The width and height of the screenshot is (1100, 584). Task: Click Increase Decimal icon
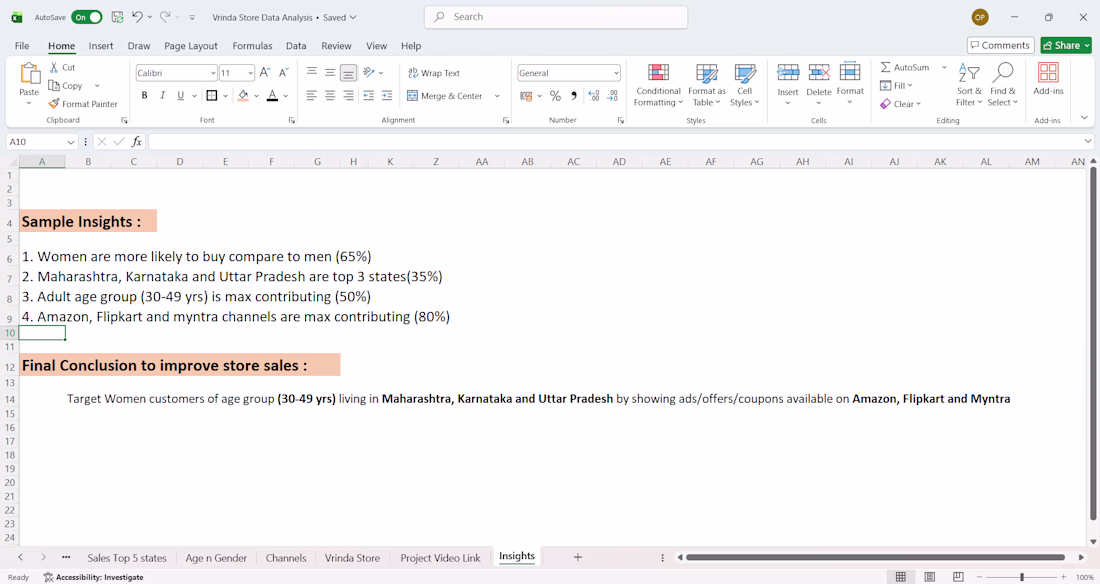click(x=593, y=95)
